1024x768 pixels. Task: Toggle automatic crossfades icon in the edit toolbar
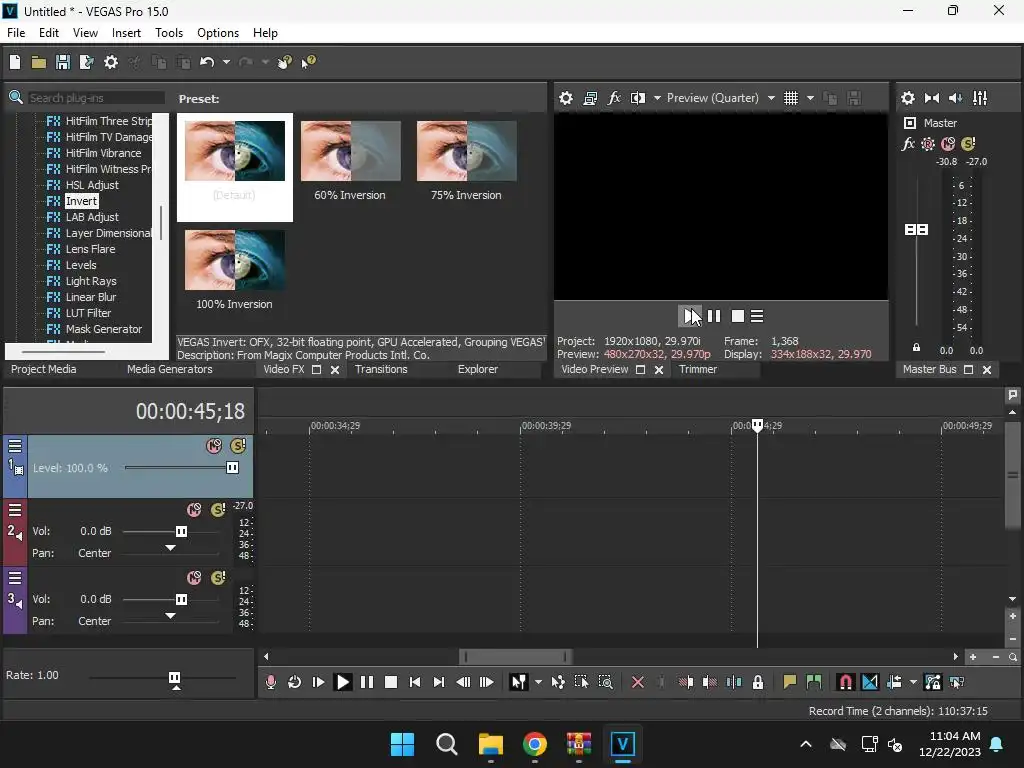tap(869, 682)
